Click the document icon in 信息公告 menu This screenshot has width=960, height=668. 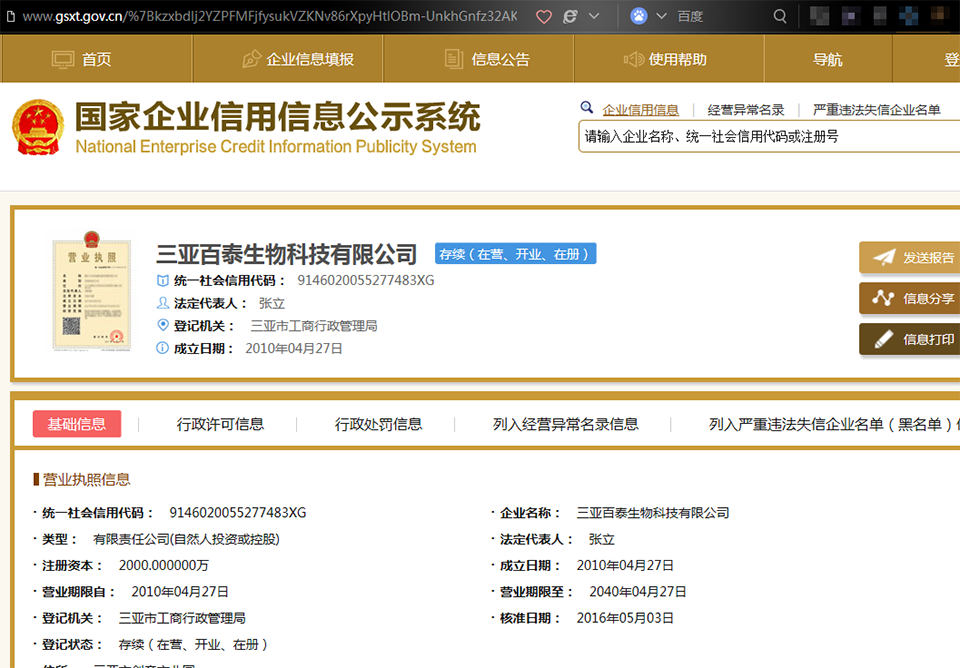(x=454, y=59)
